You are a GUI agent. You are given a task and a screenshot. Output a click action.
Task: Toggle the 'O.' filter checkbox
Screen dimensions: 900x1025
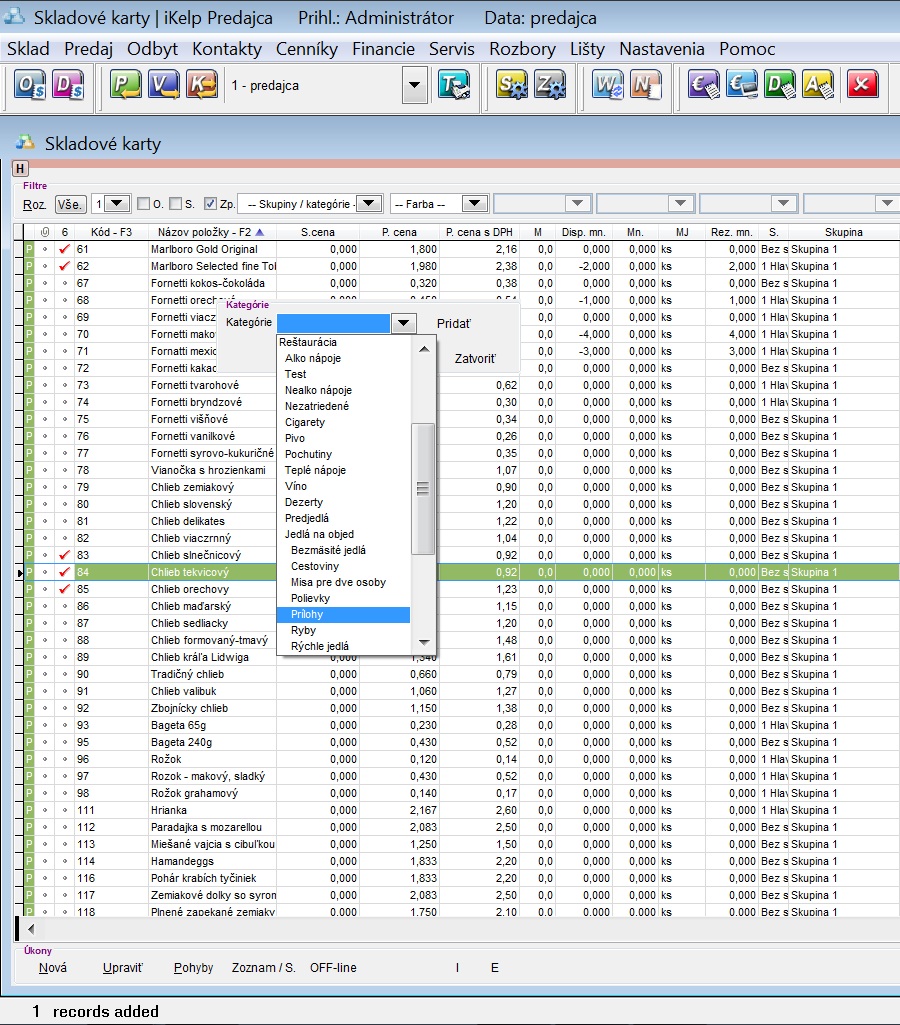[x=143, y=204]
